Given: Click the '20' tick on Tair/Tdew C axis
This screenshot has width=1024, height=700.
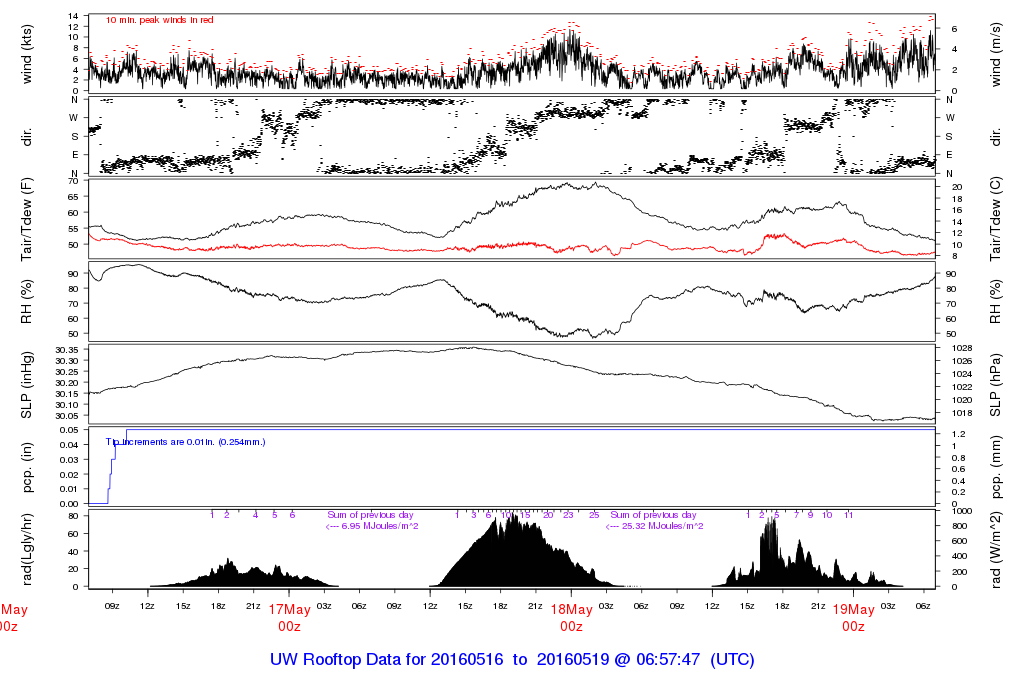Looking at the screenshot, I should 957,187.
